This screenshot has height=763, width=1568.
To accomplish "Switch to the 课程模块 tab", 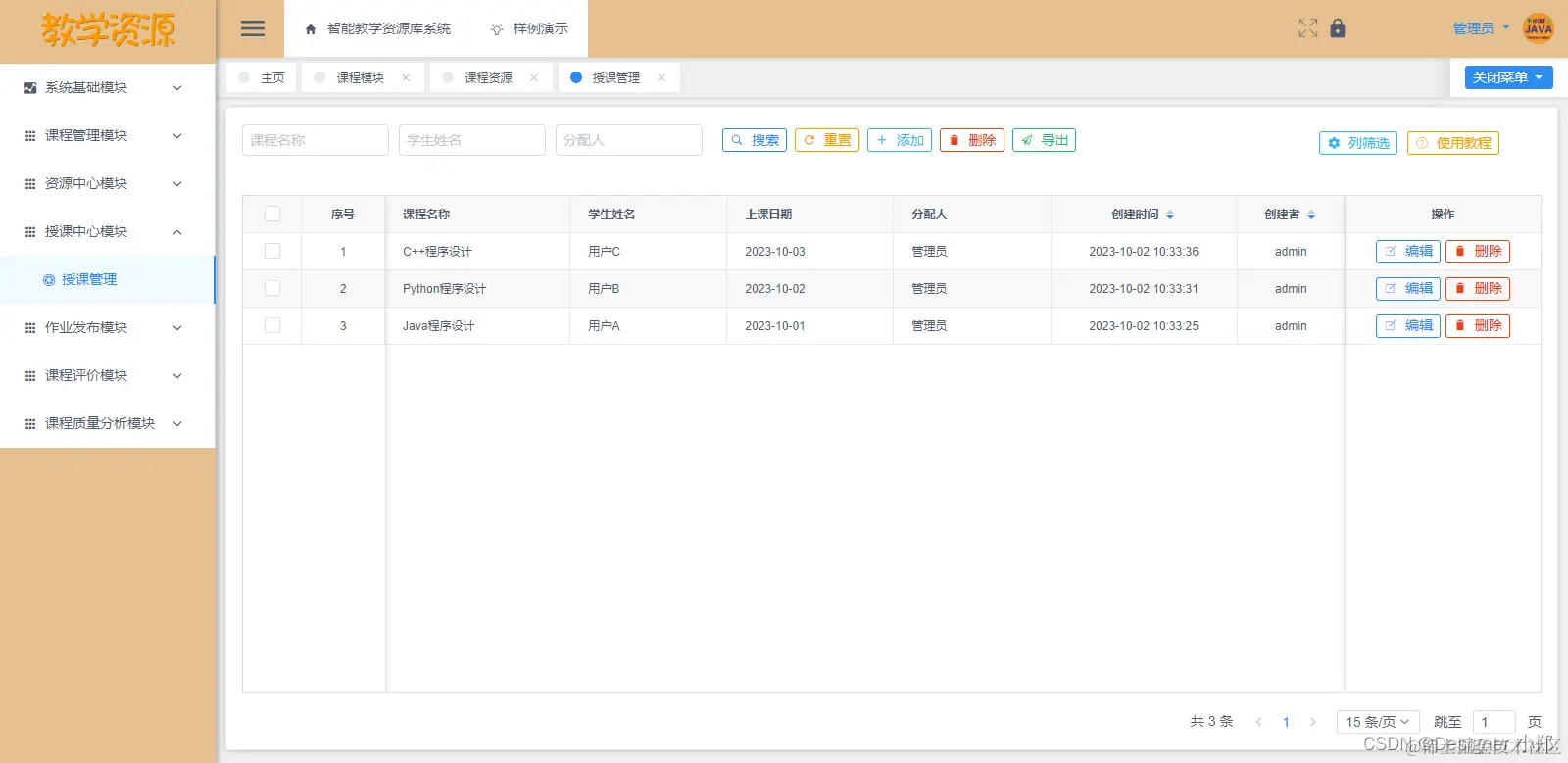I will (x=364, y=77).
